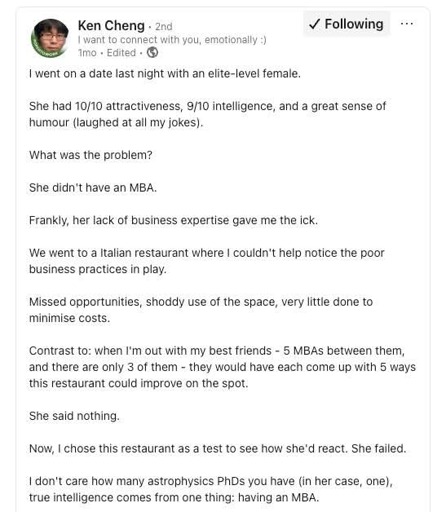Toggle the Following button
This screenshot has height=512, width=446.
(347, 24)
